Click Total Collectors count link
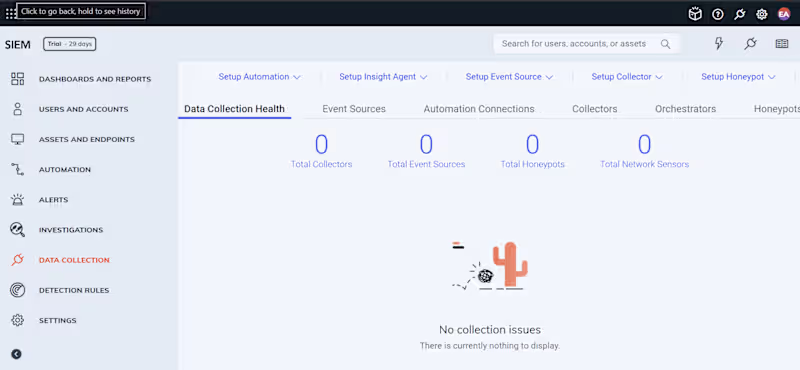The width and height of the screenshot is (800, 370). click(x=321, y=151)
